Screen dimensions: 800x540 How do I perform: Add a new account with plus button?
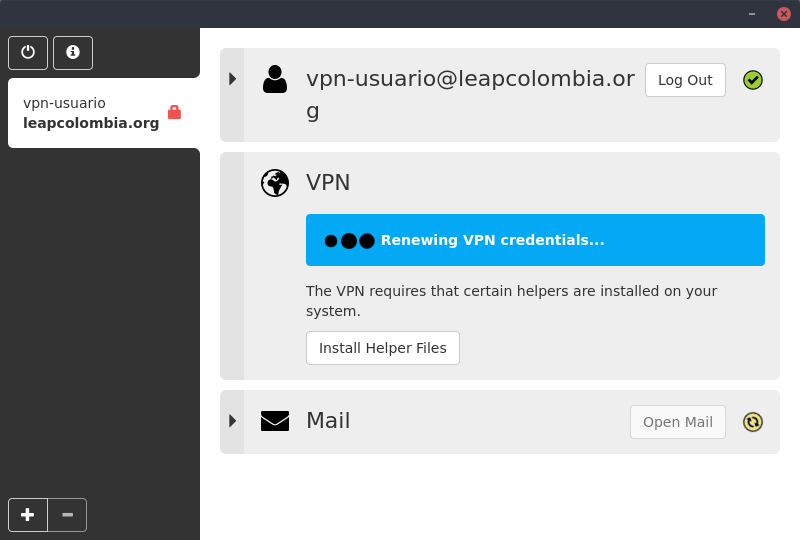tap(28, 515)
